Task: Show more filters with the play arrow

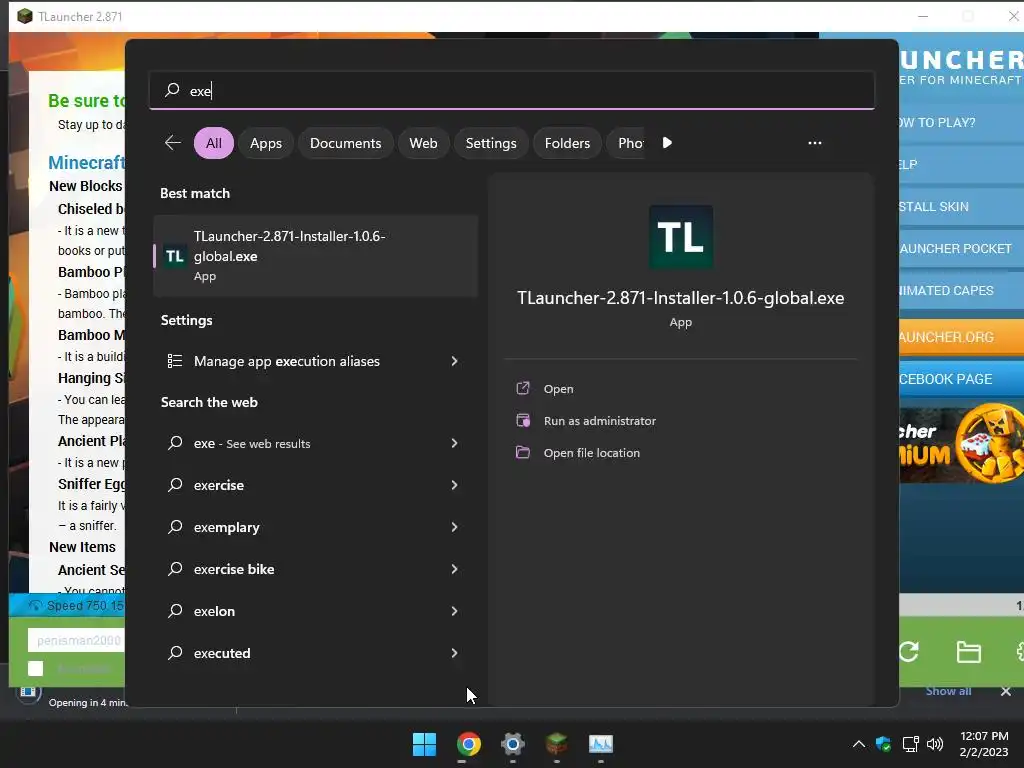Action: pos(667,143)
